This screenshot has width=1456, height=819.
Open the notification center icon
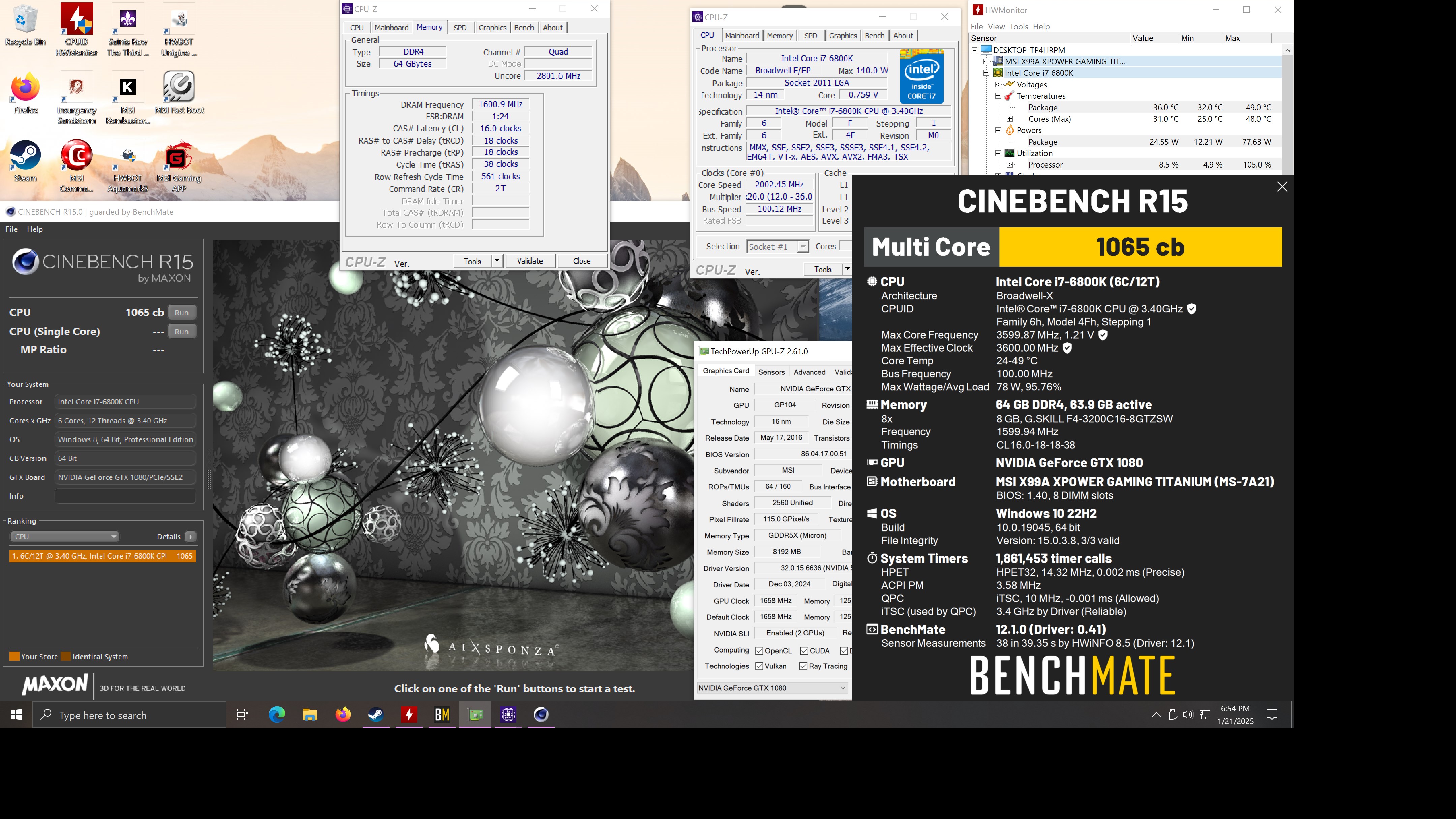click(x=1272, y=715)
